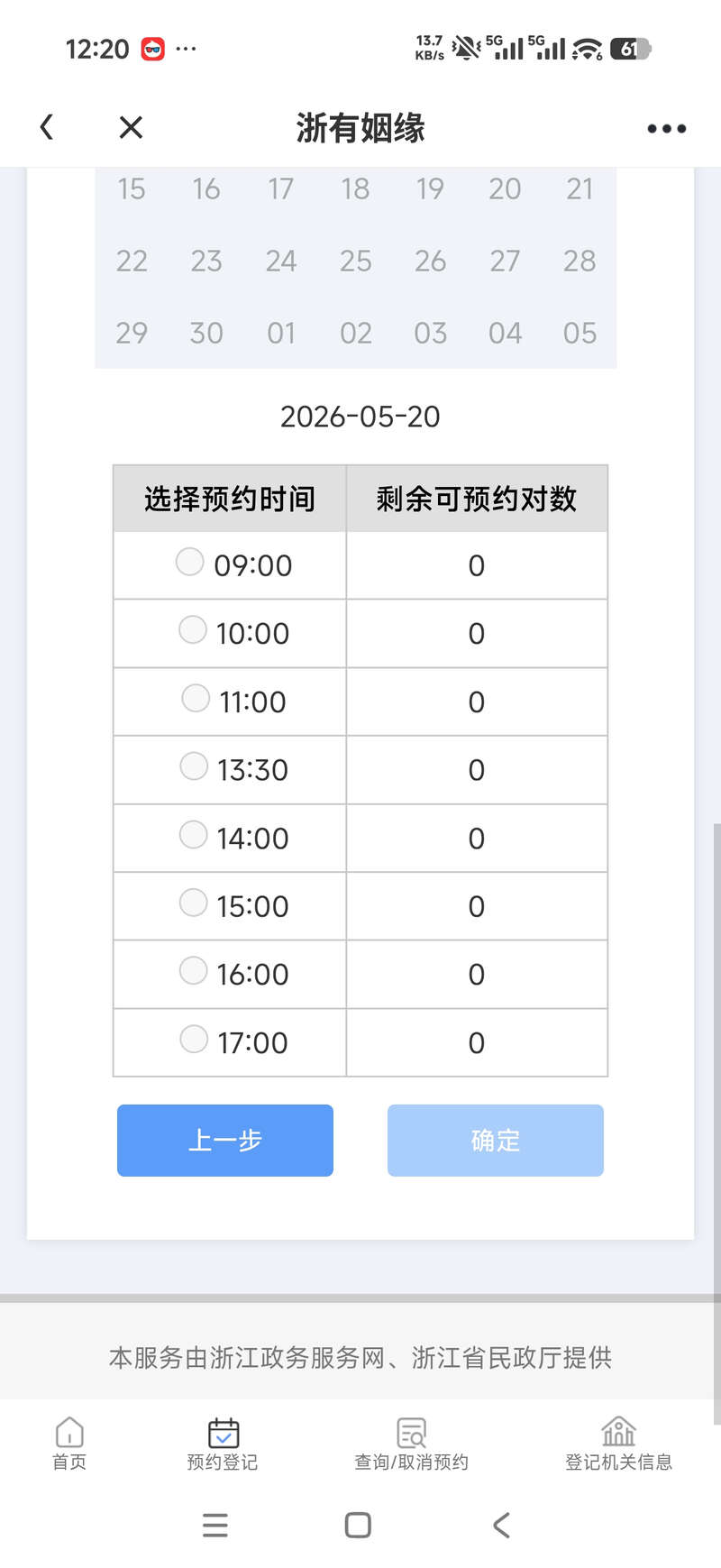
Task: Open the three-dot more options menu
Action: click(667, 129)
